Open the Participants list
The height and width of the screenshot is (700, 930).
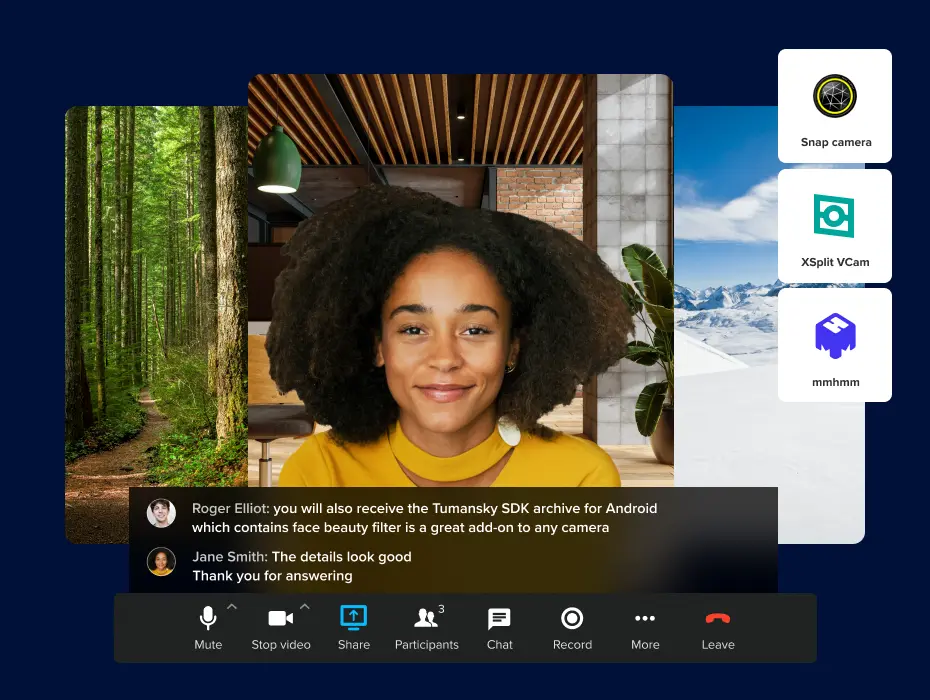427,618
